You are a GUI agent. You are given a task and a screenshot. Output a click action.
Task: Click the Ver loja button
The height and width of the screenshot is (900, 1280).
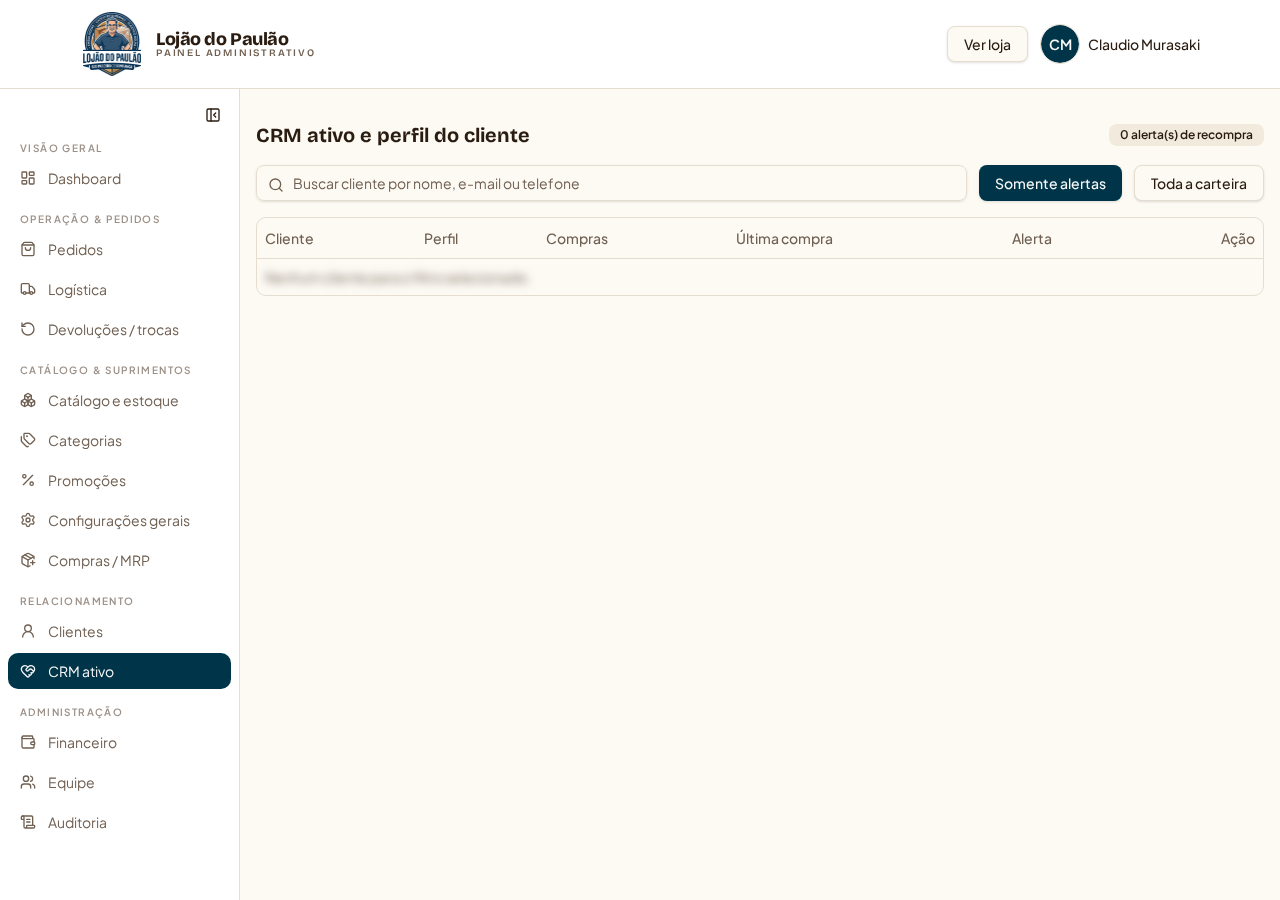(987, 44)
